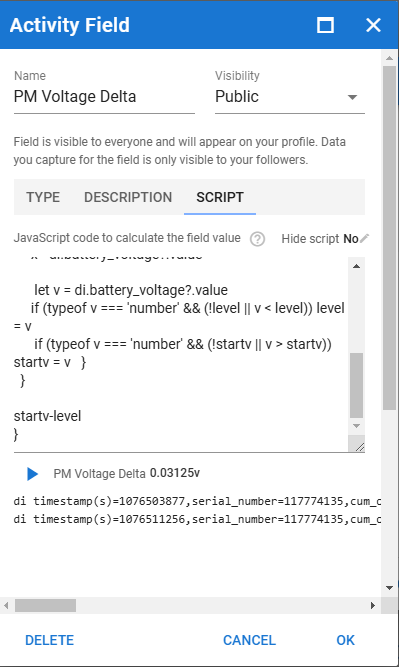Confirm with the OK button
Viewport: 399px width, 667px height.
(x=345, y=640)
